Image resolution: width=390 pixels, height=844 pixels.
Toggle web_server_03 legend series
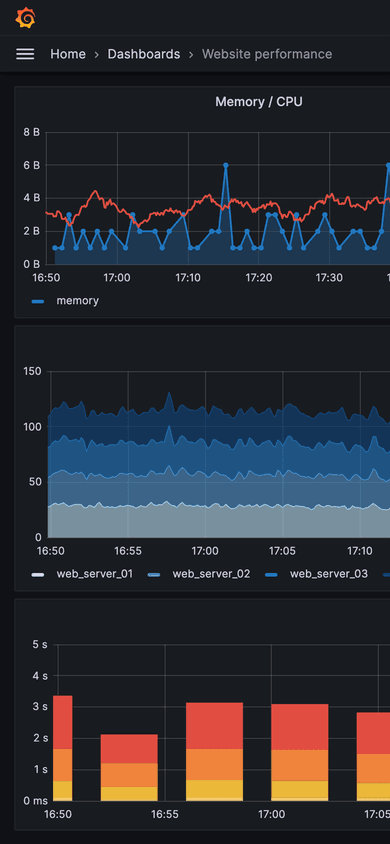[329, 574]
